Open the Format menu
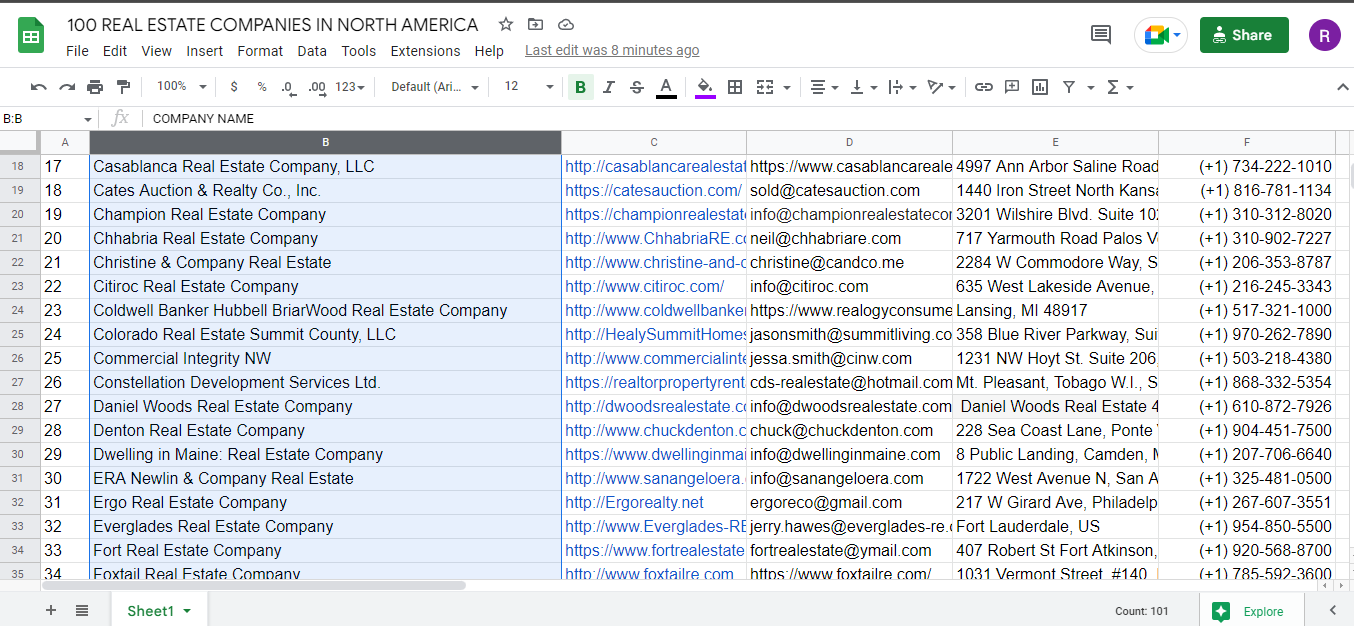This screenshot has height=626, width=1354. (260, 51)
